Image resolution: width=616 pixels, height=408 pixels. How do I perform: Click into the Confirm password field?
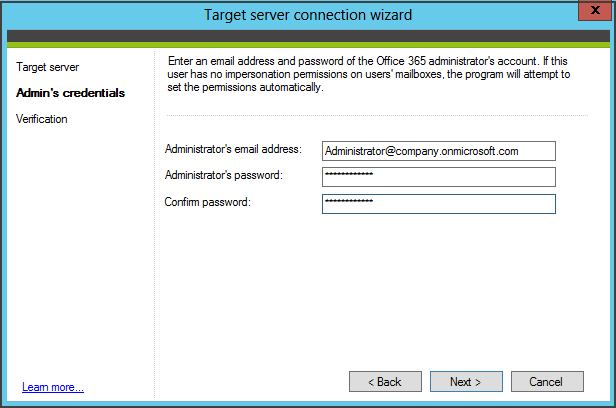[439, 204]
